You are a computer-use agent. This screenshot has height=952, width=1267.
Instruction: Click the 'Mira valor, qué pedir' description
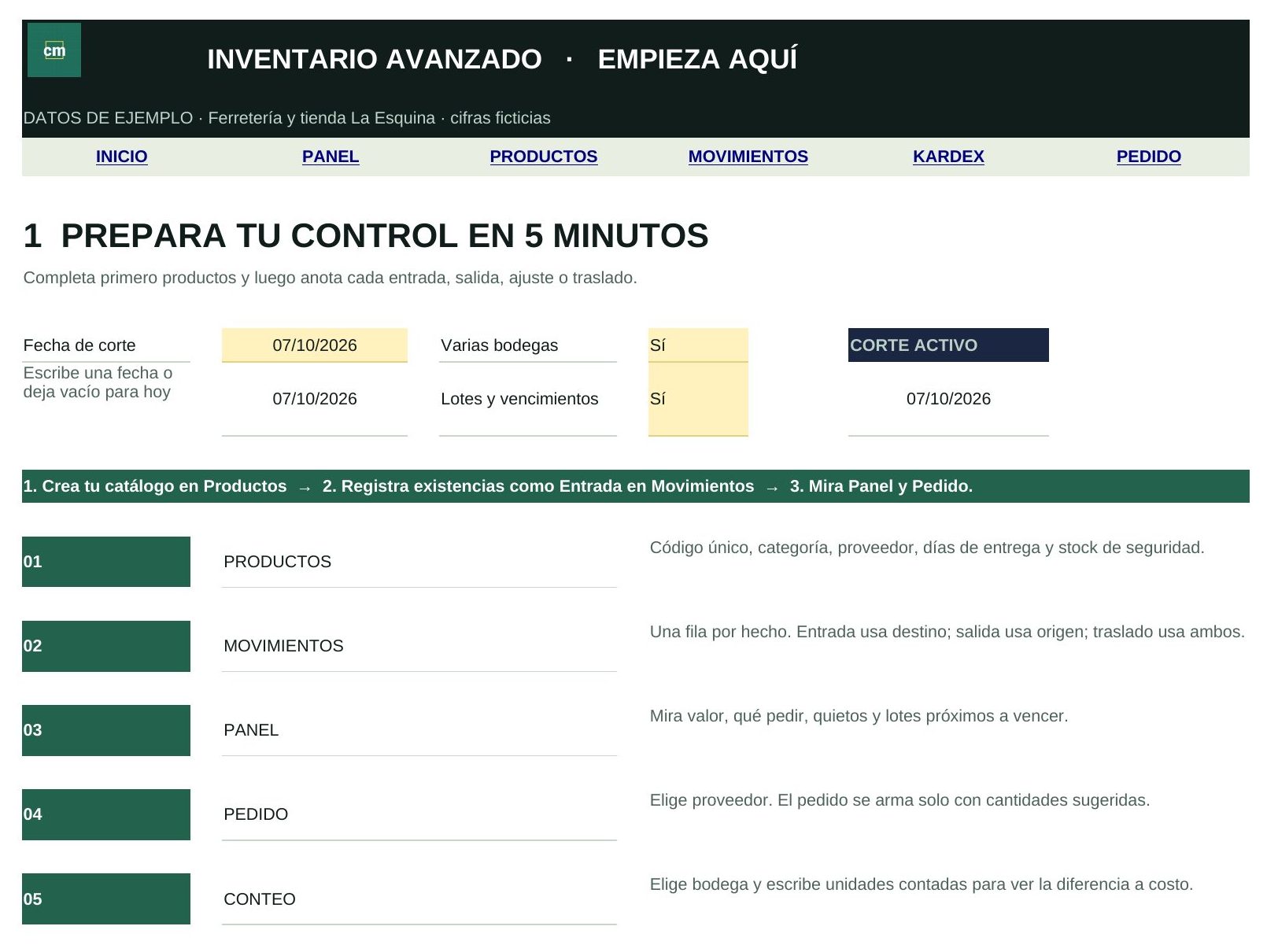pos(859,716)
